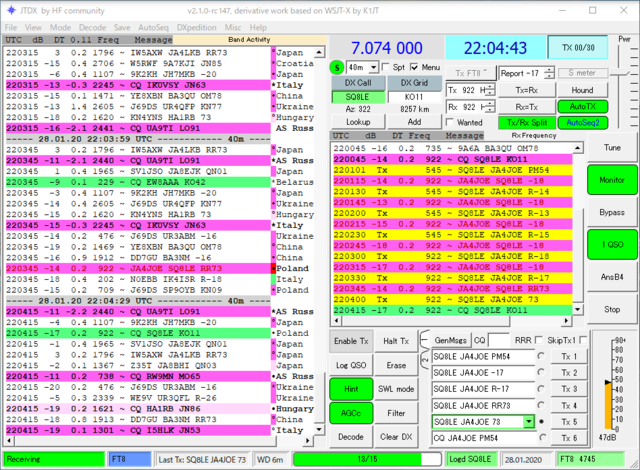Toggle the Spt checkbox
Viewport: 640px width, 470px height.
pos(385,67)
